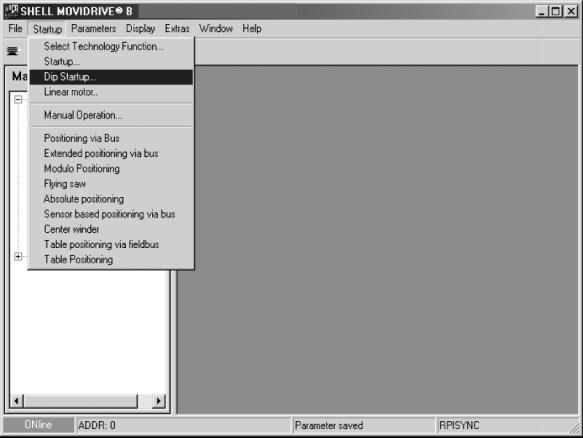
Task: Click the ONline status indicator
Action: coord(39,425)
